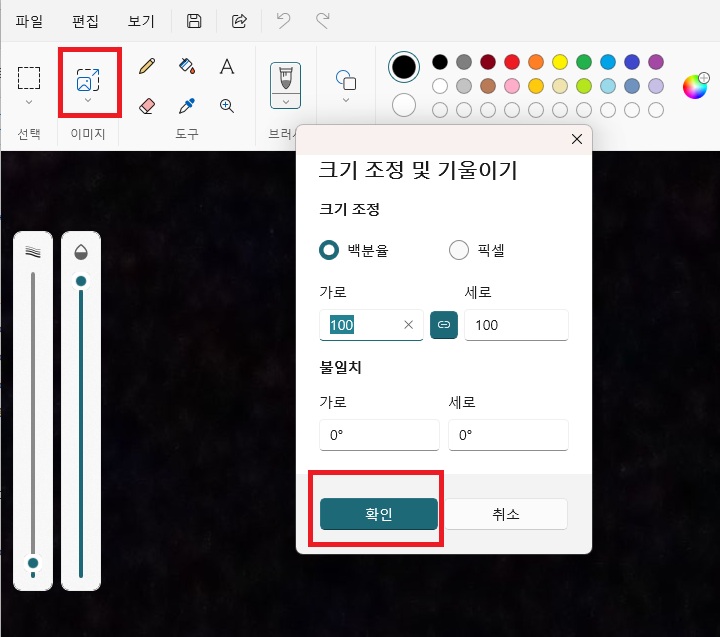Select the Pencil tool
The width and height of the screenshot is (720, 637).
[x=147, y=66]
